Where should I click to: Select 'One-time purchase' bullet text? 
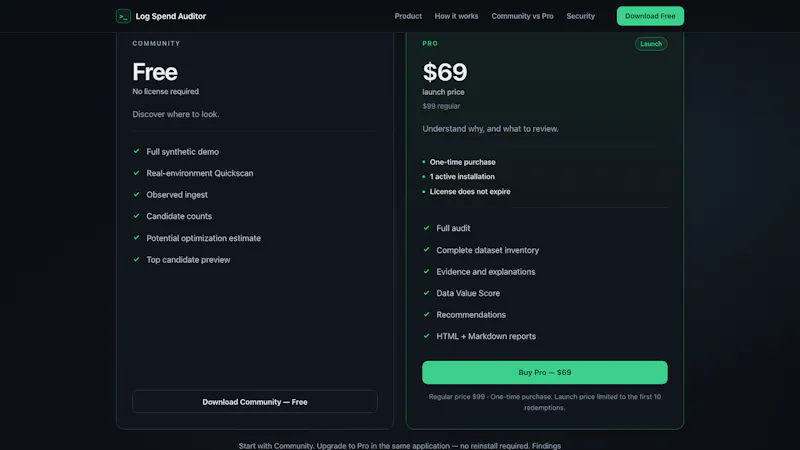click(462, 162)
